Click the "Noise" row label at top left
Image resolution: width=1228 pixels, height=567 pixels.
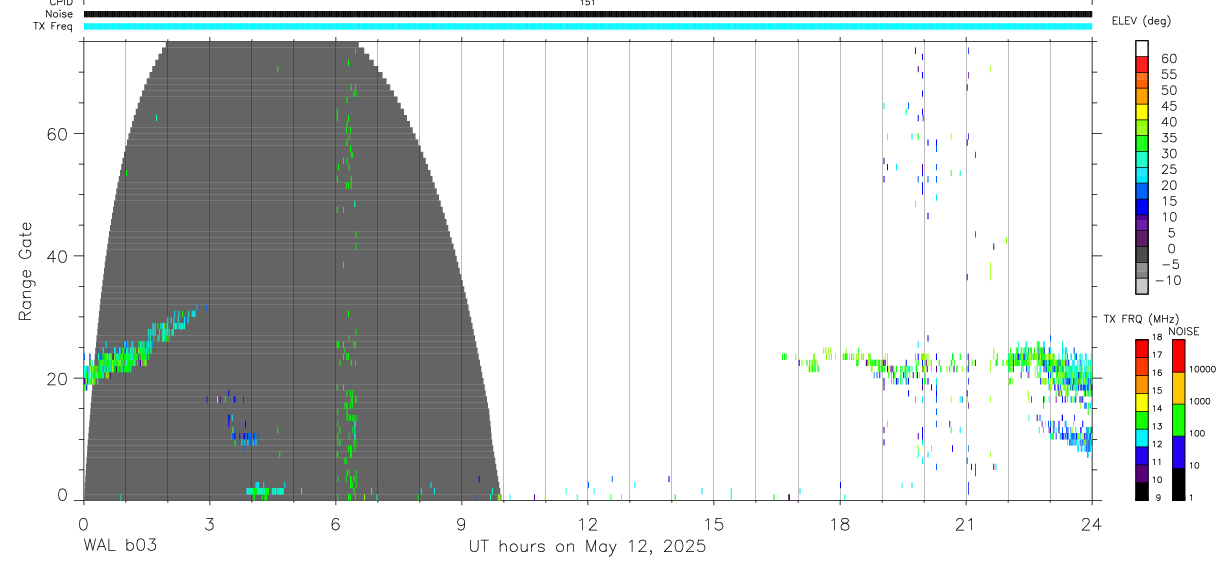(60, 14)
